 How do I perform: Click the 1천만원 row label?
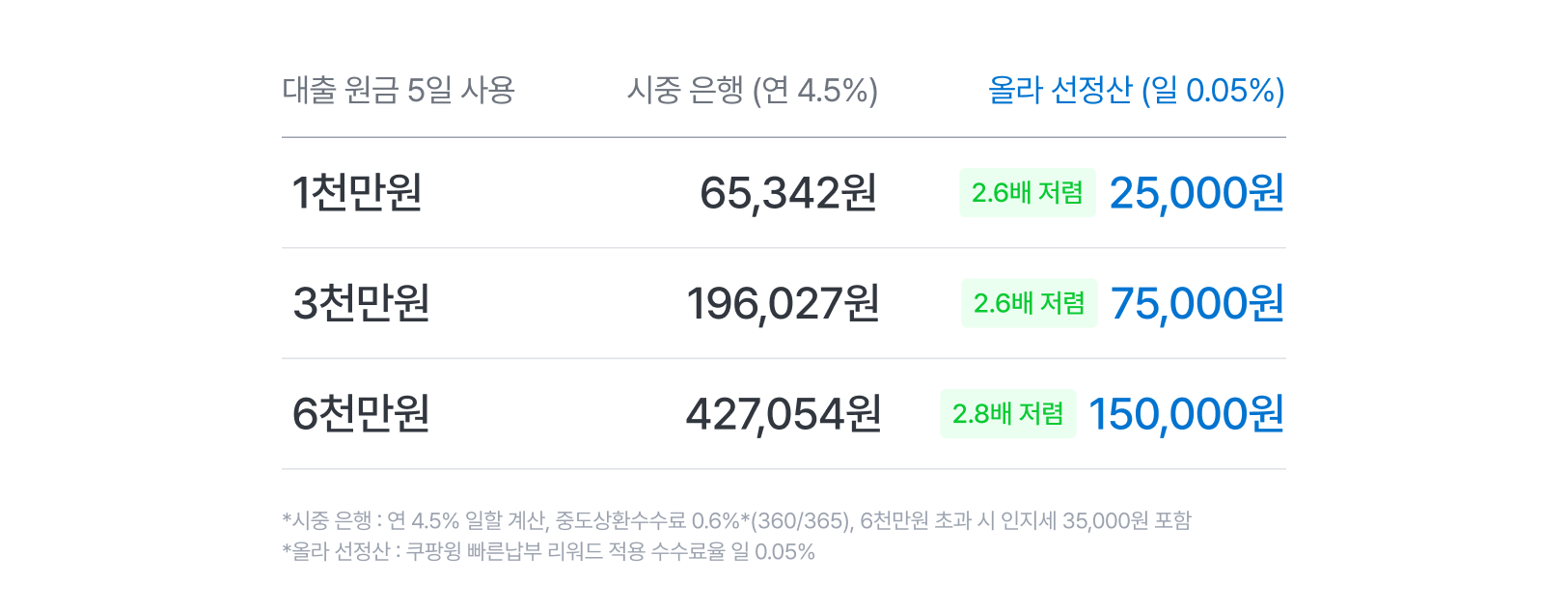pyautogui.click(x=357, y=192)
